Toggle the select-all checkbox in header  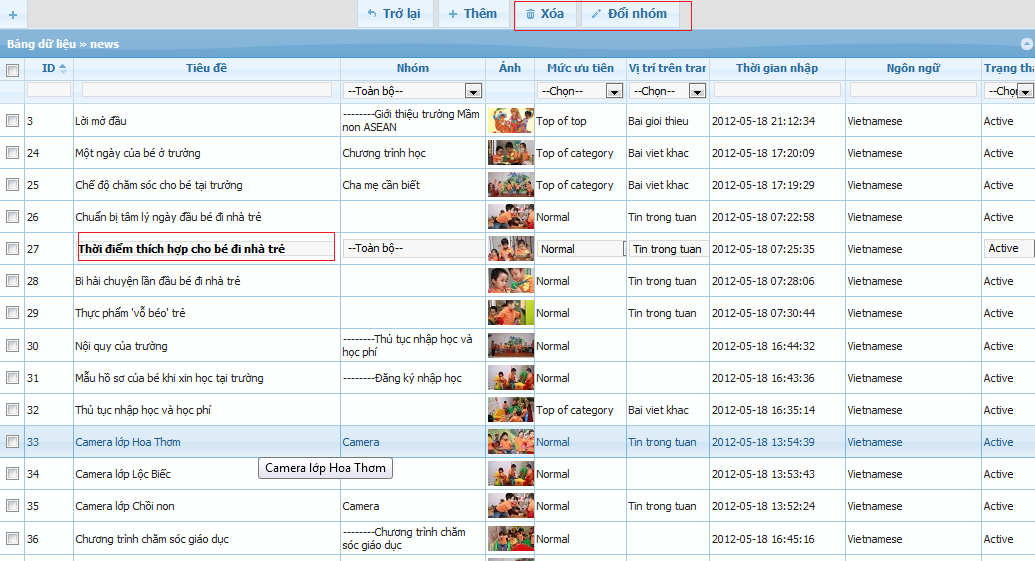pyautogui.click(x=13, y=70)
